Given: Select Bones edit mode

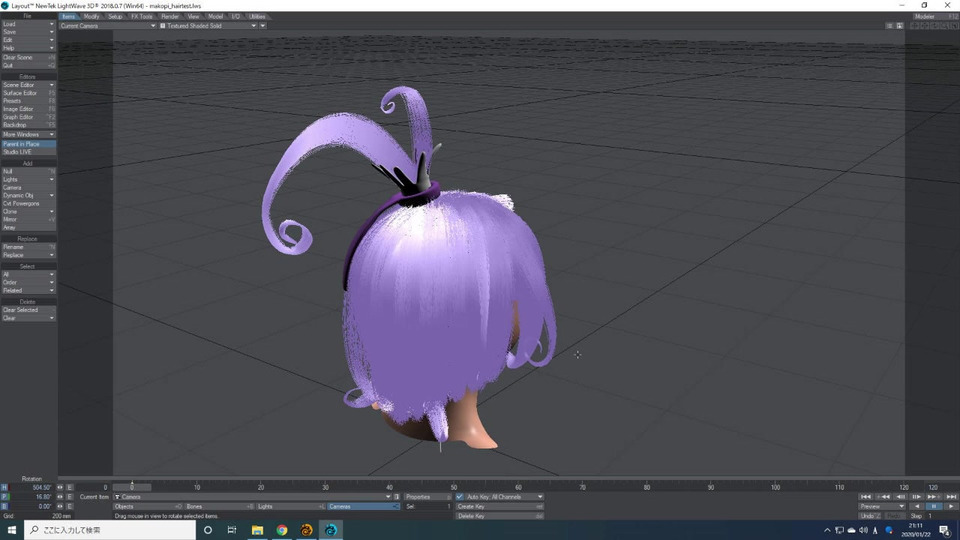Looking at the screenshot, I should click(x=219, y=506).
